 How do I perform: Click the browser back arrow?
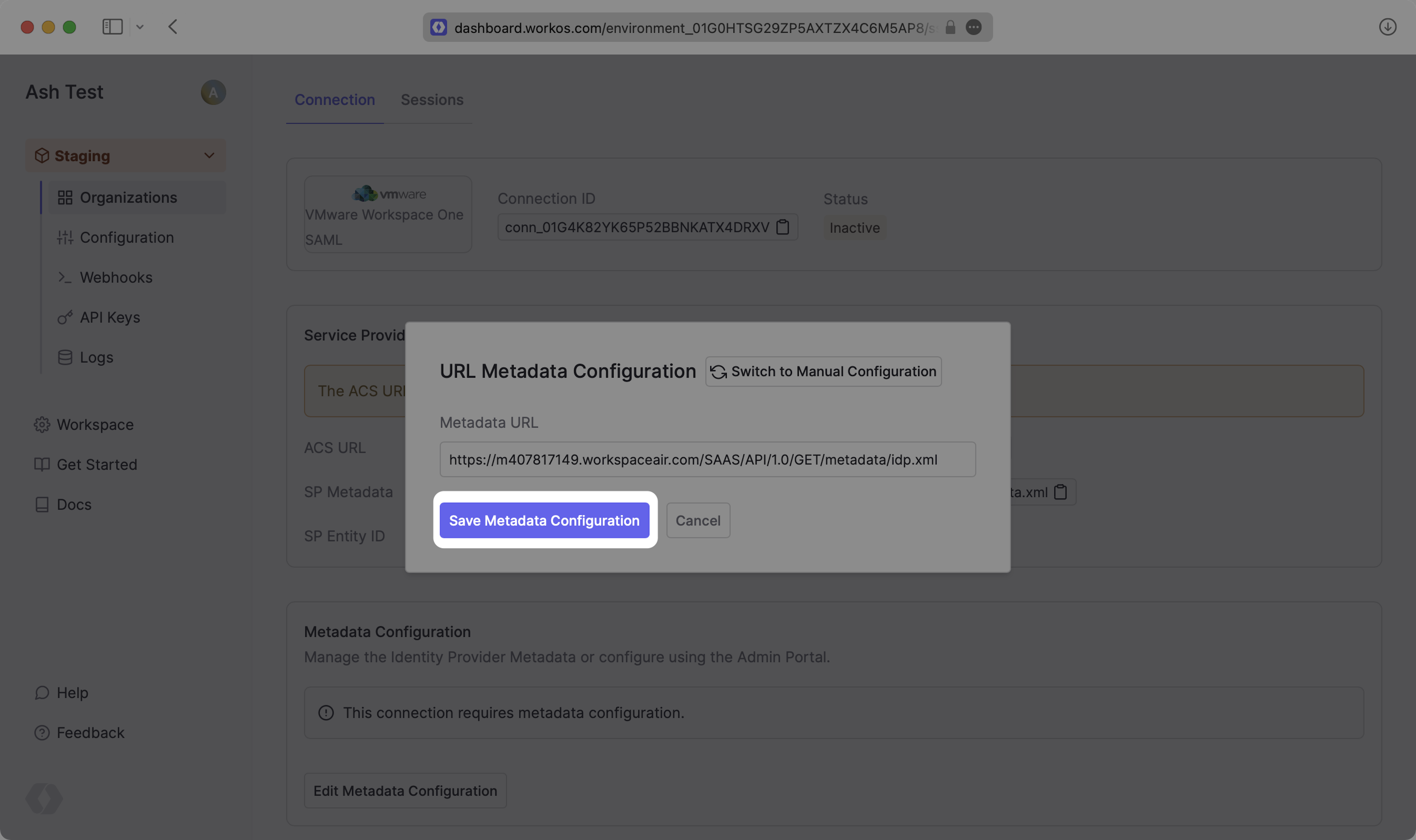point(173,27)
